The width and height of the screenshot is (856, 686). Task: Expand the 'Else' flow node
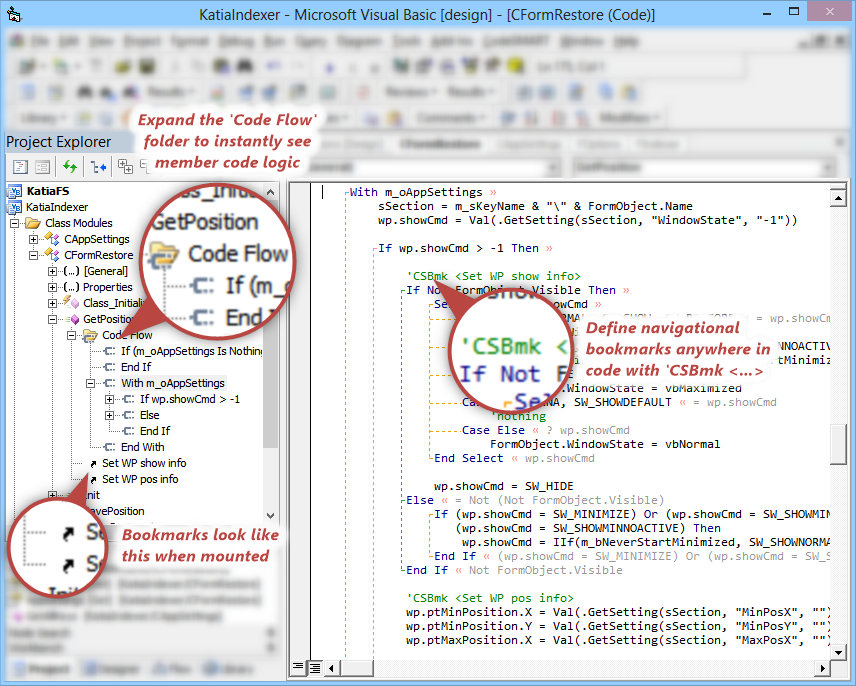click(x=110, y=415)
